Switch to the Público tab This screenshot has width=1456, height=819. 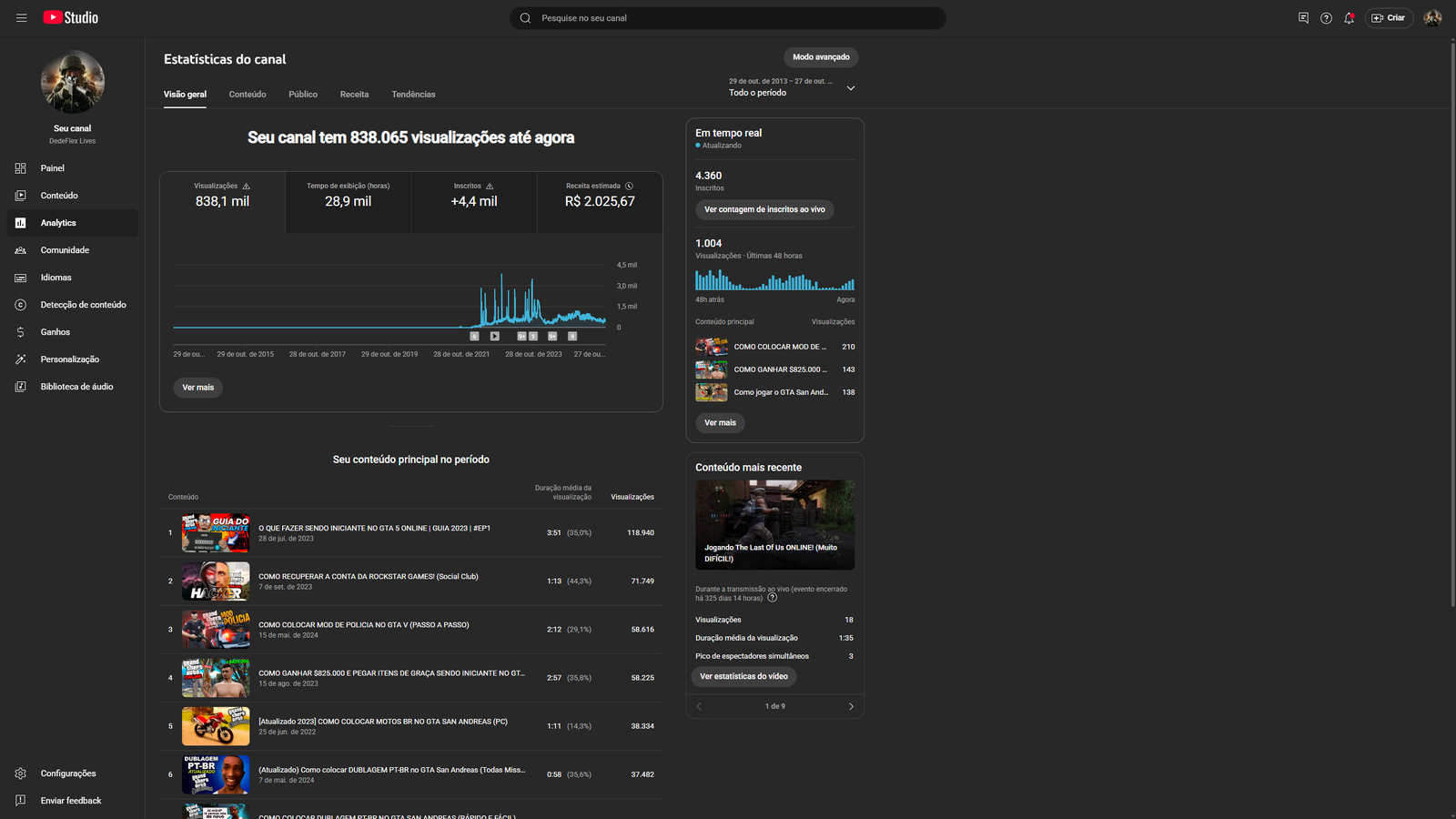pyautogui.click(x=303, y=95)
